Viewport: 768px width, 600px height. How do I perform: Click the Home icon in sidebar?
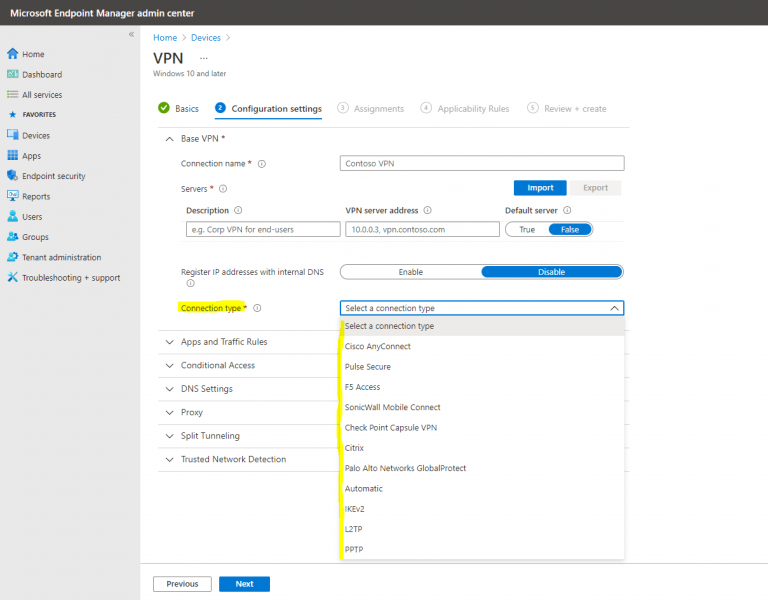13,54
